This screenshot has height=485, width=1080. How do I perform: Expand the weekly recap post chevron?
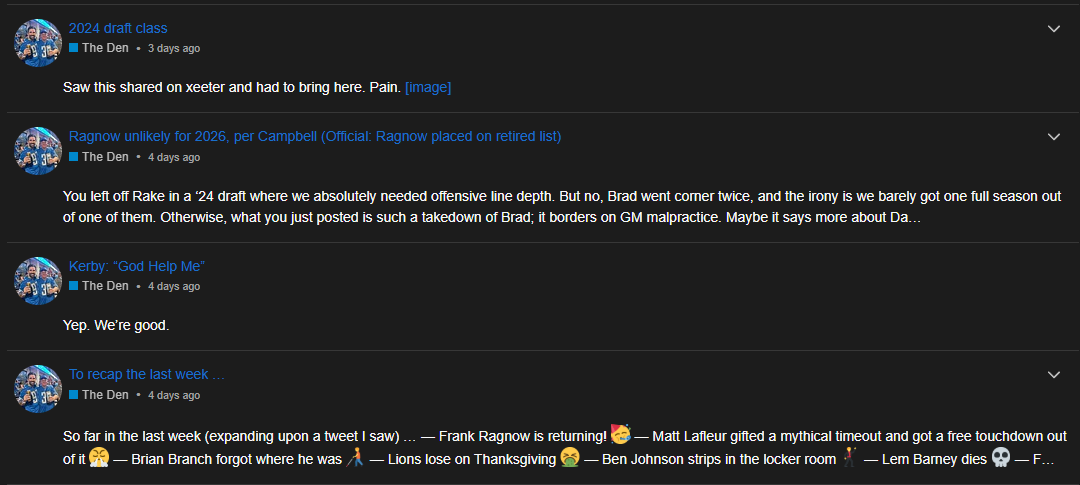(1053, 375)
